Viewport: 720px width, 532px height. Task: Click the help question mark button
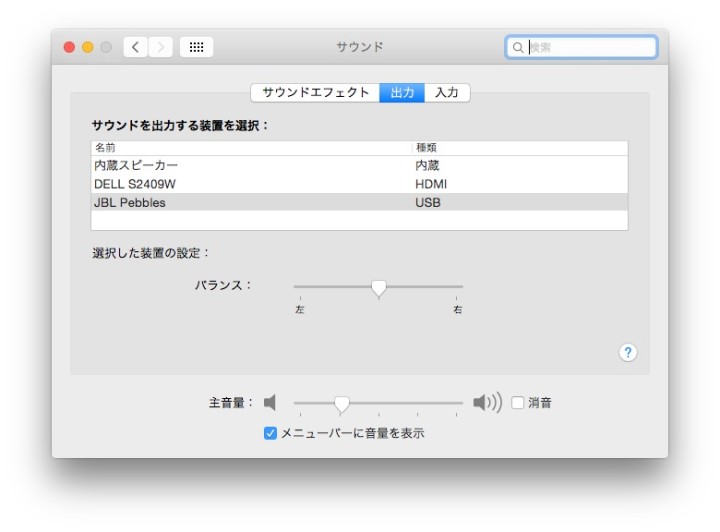pos(628,352)
